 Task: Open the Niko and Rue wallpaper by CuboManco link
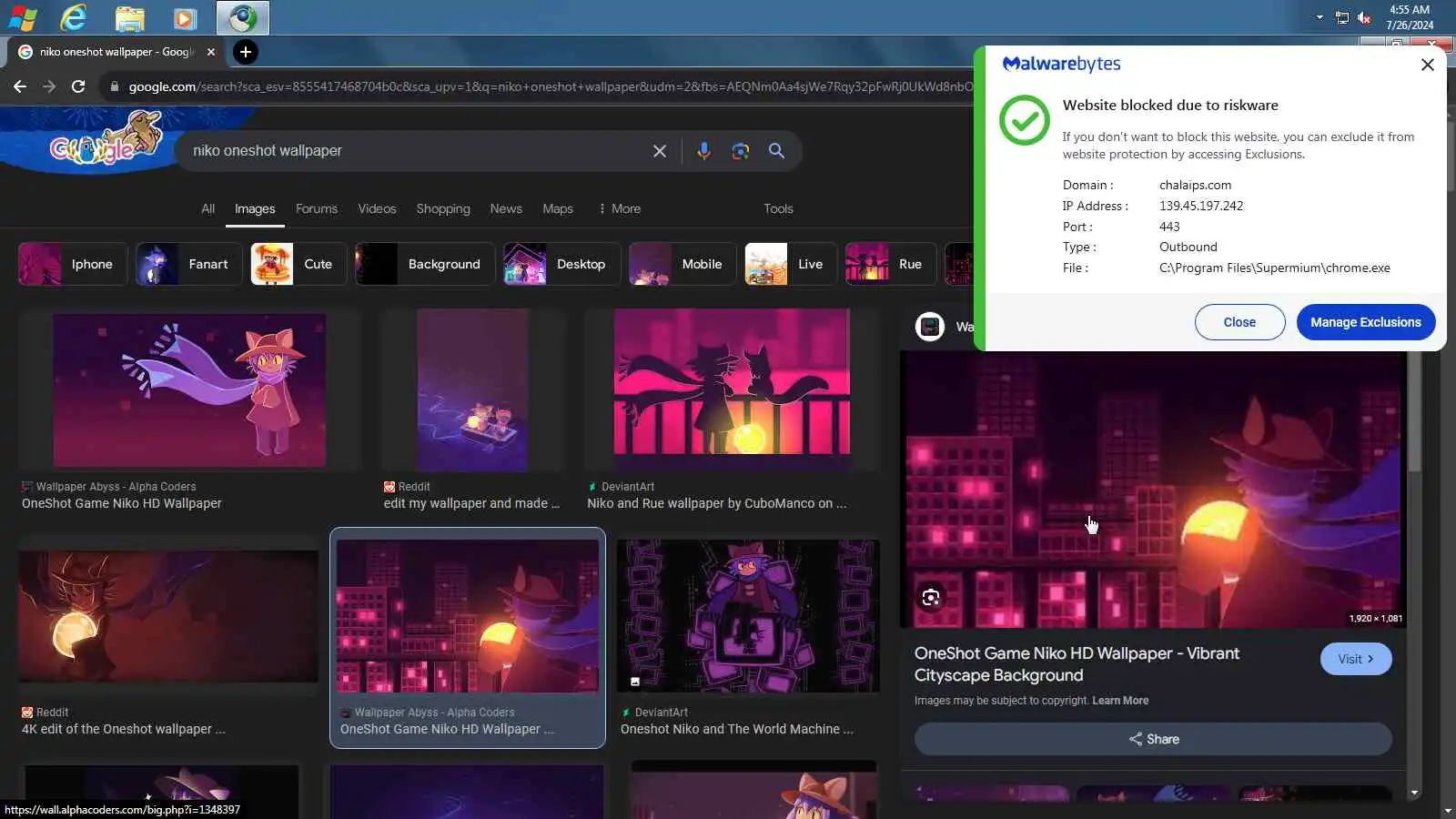tap(717, 503)
